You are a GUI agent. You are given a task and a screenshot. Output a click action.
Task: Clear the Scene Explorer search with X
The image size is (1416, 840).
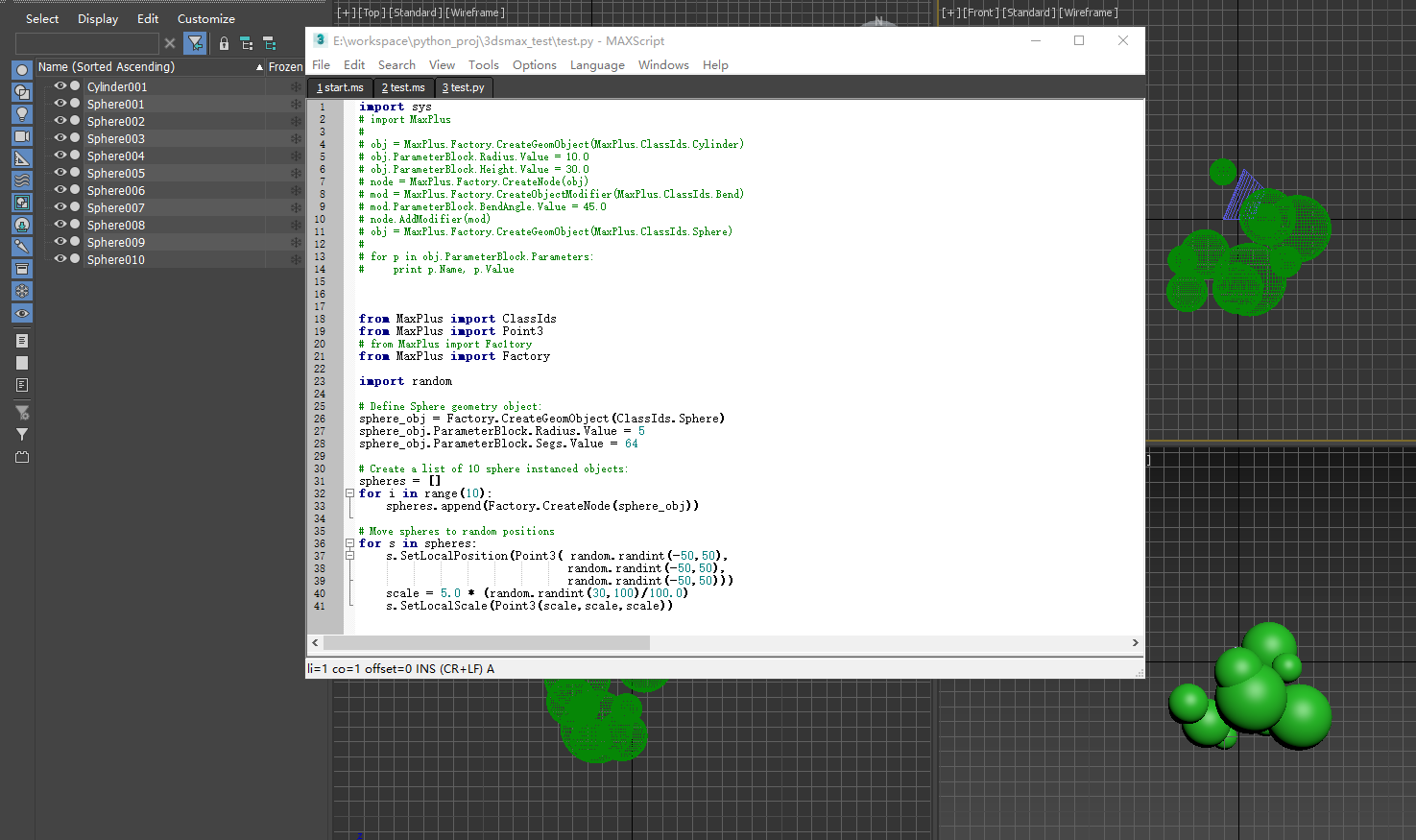(x=170, y=43)
